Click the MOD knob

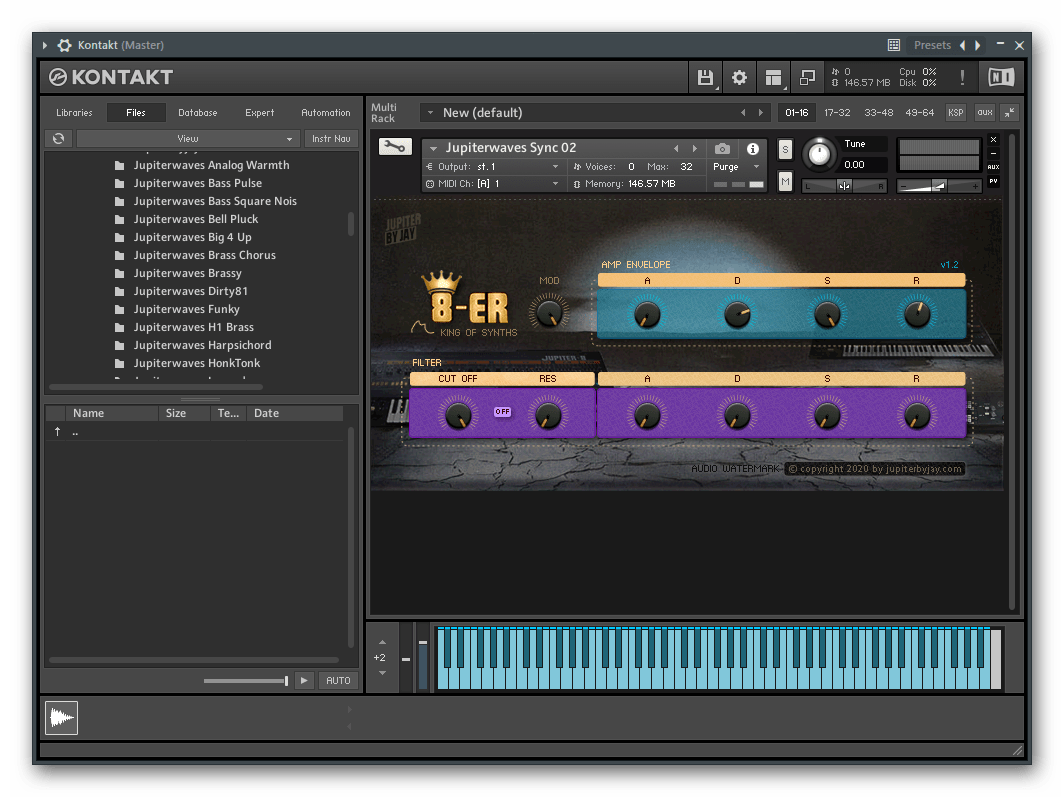tap(549, 312)
